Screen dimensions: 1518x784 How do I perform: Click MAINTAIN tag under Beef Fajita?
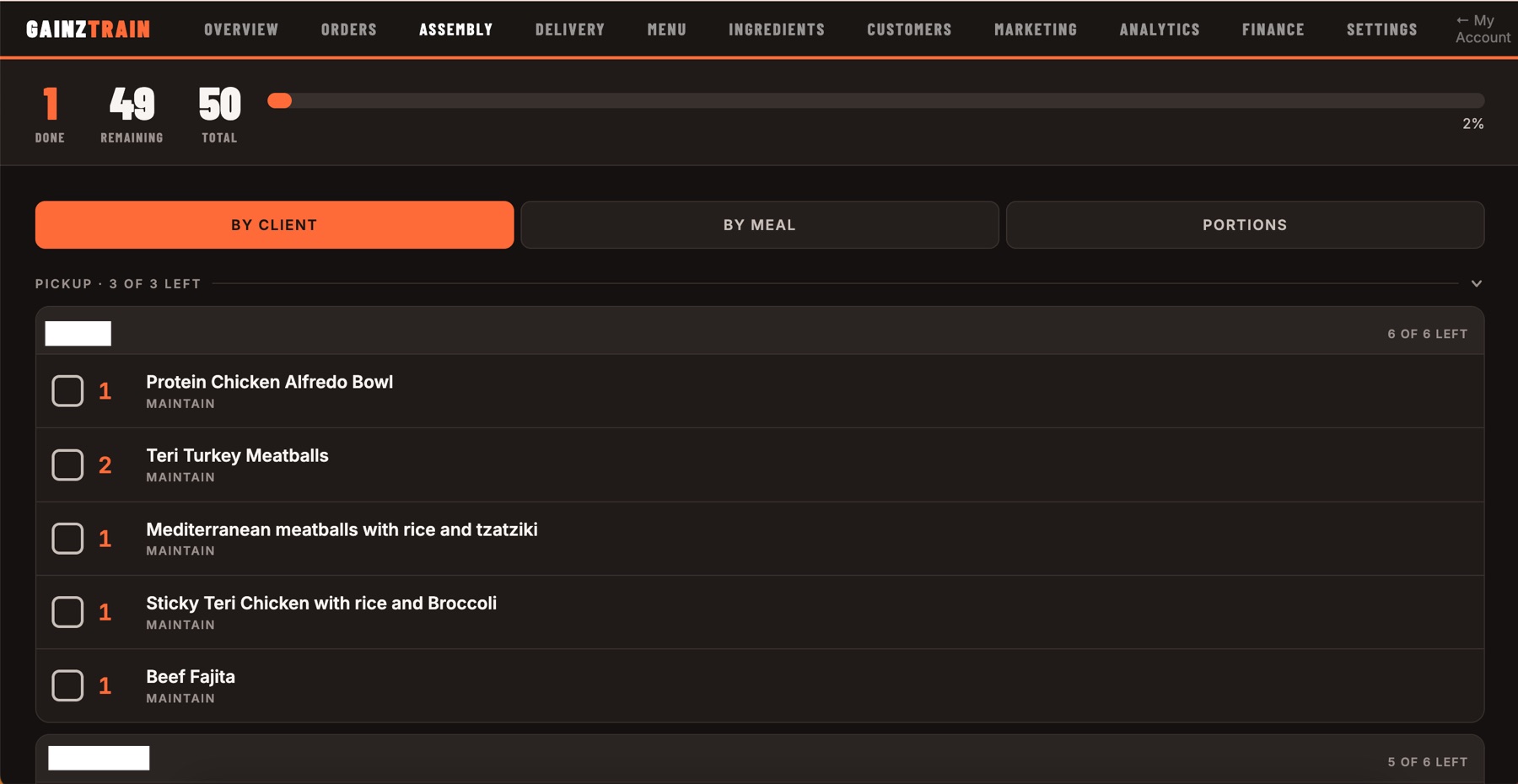(x=180, y=699)
